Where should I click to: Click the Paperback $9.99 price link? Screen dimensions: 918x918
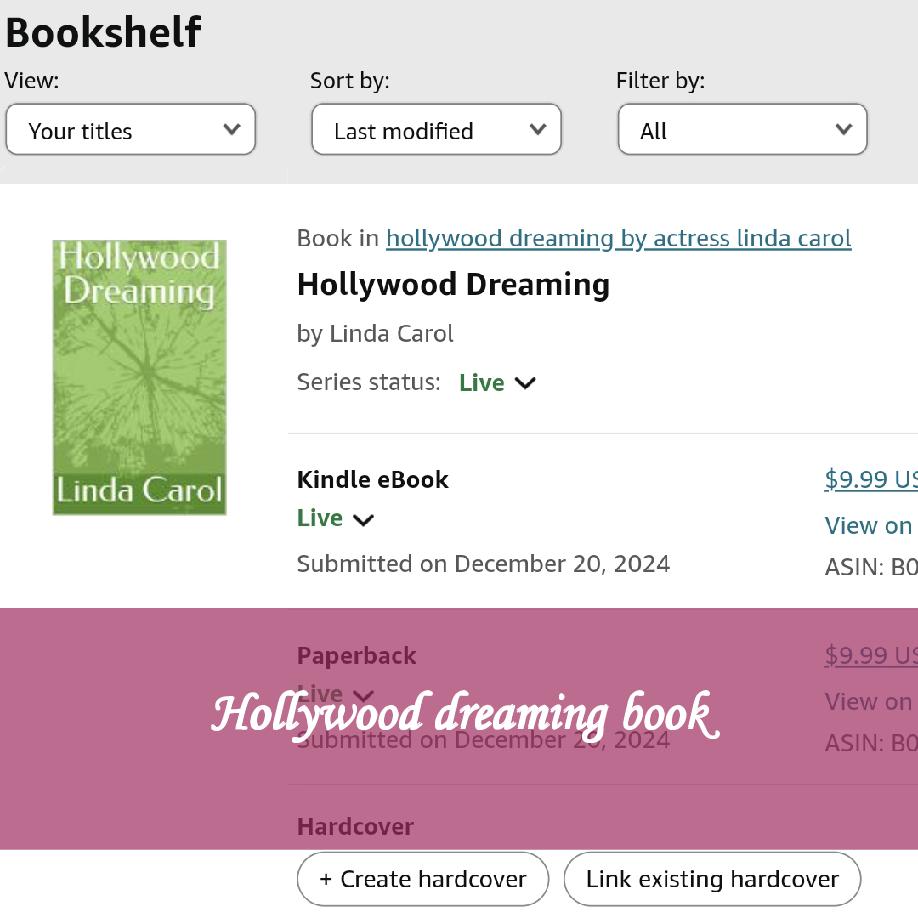870,655
